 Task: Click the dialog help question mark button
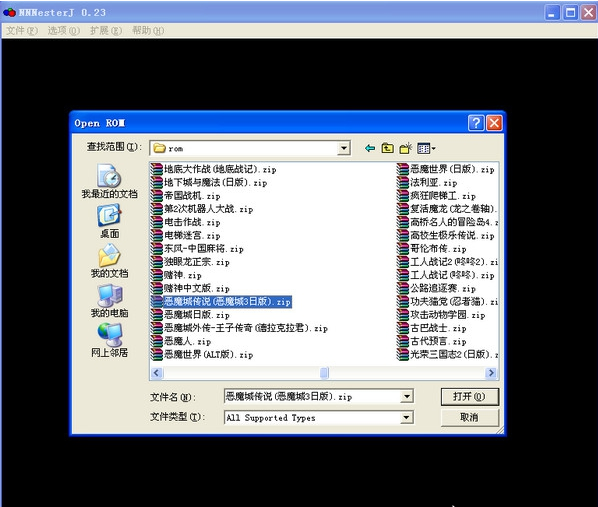[x=476, y=123]
